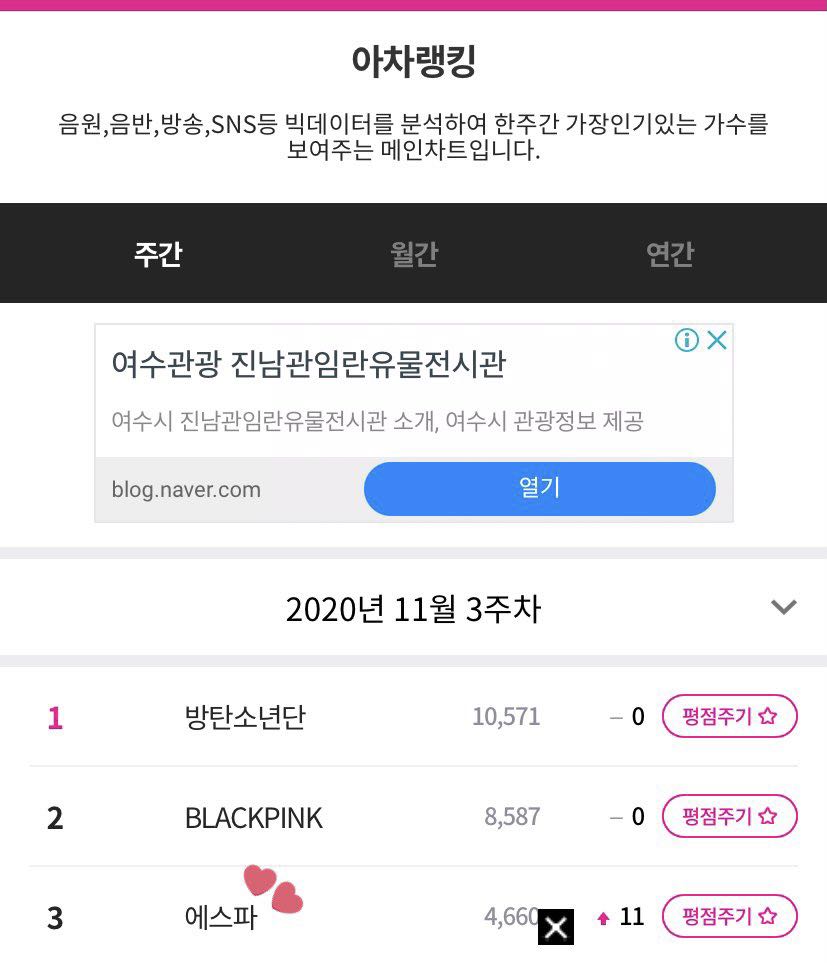Open the 여수관광 진남관임란유물전시관 ad headline
The height and width of the screenshot is (963, 827).
[309, 364]
